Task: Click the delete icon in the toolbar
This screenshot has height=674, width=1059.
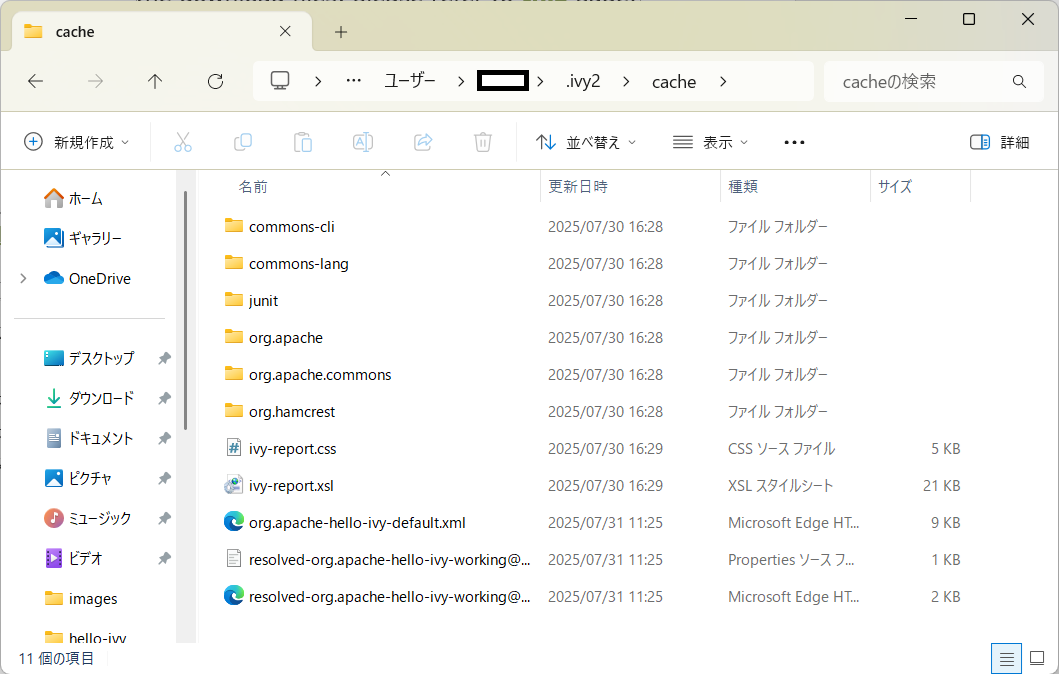Action: pyautogui.click(x=483, y=142)
